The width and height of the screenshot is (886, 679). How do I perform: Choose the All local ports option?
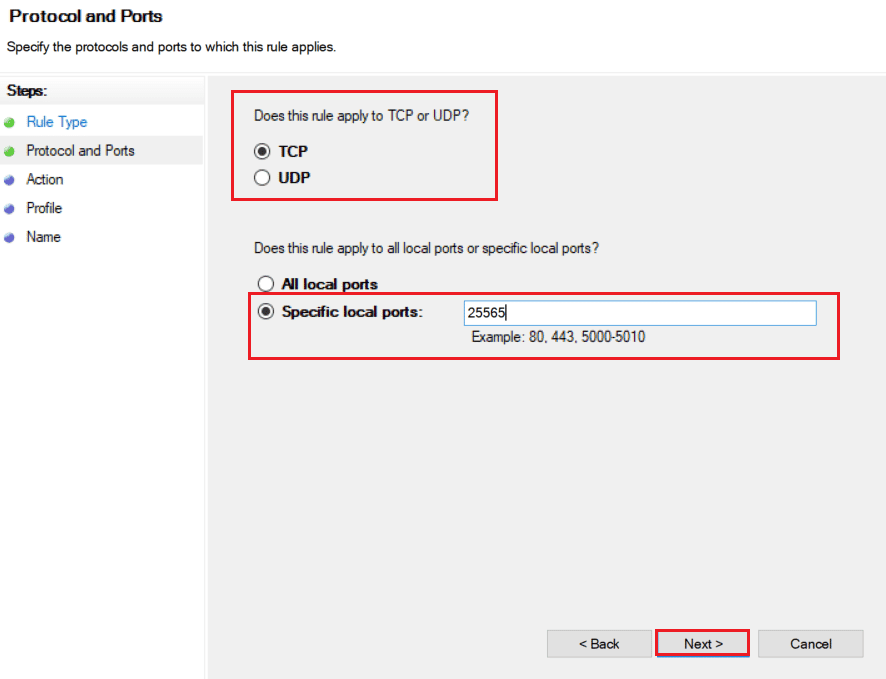266,284
